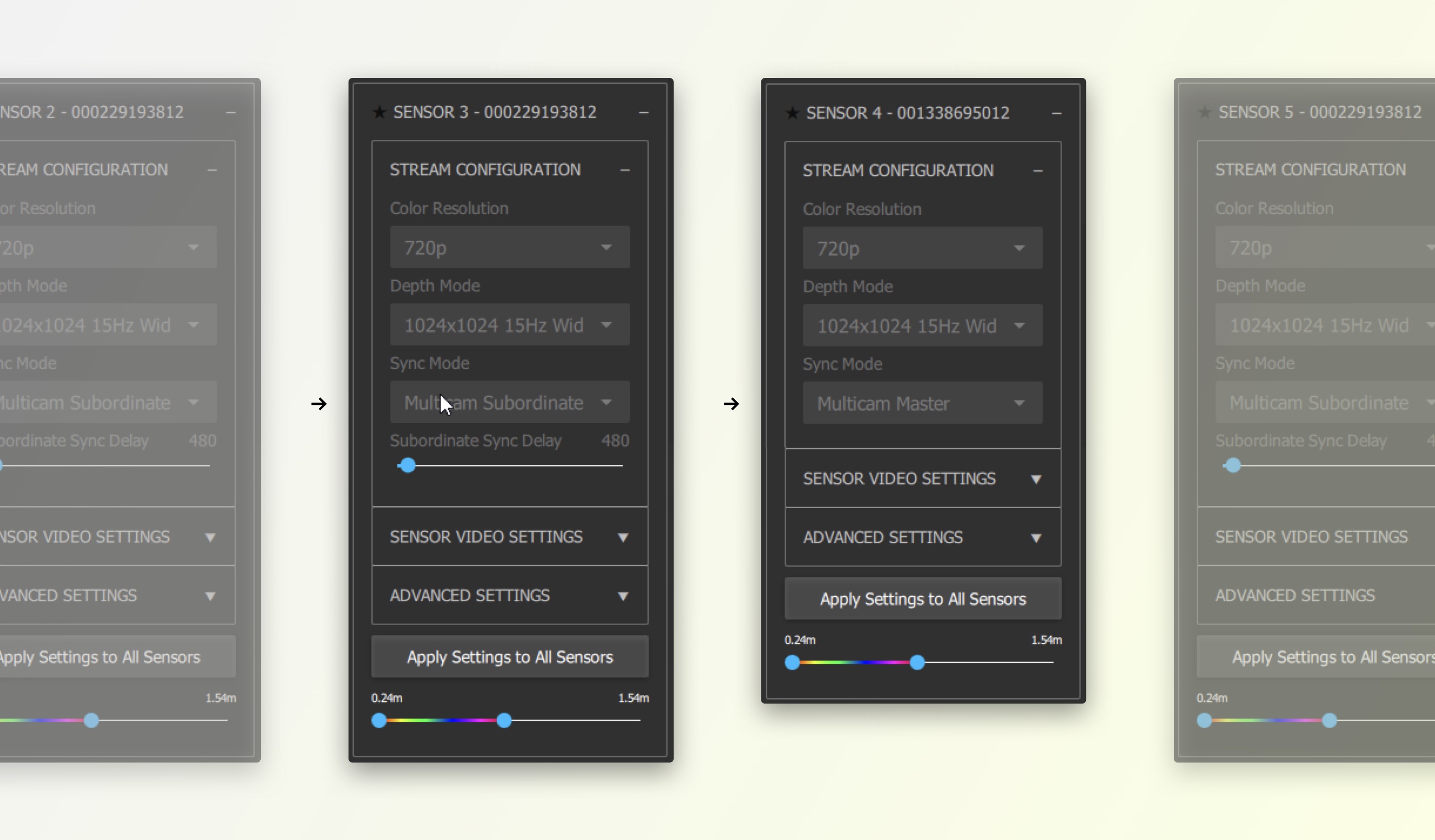Viewport: 1435px width, 840px height.
Task: Minimize the Sensor 3 panel with the dash
Action: [643, 113]
